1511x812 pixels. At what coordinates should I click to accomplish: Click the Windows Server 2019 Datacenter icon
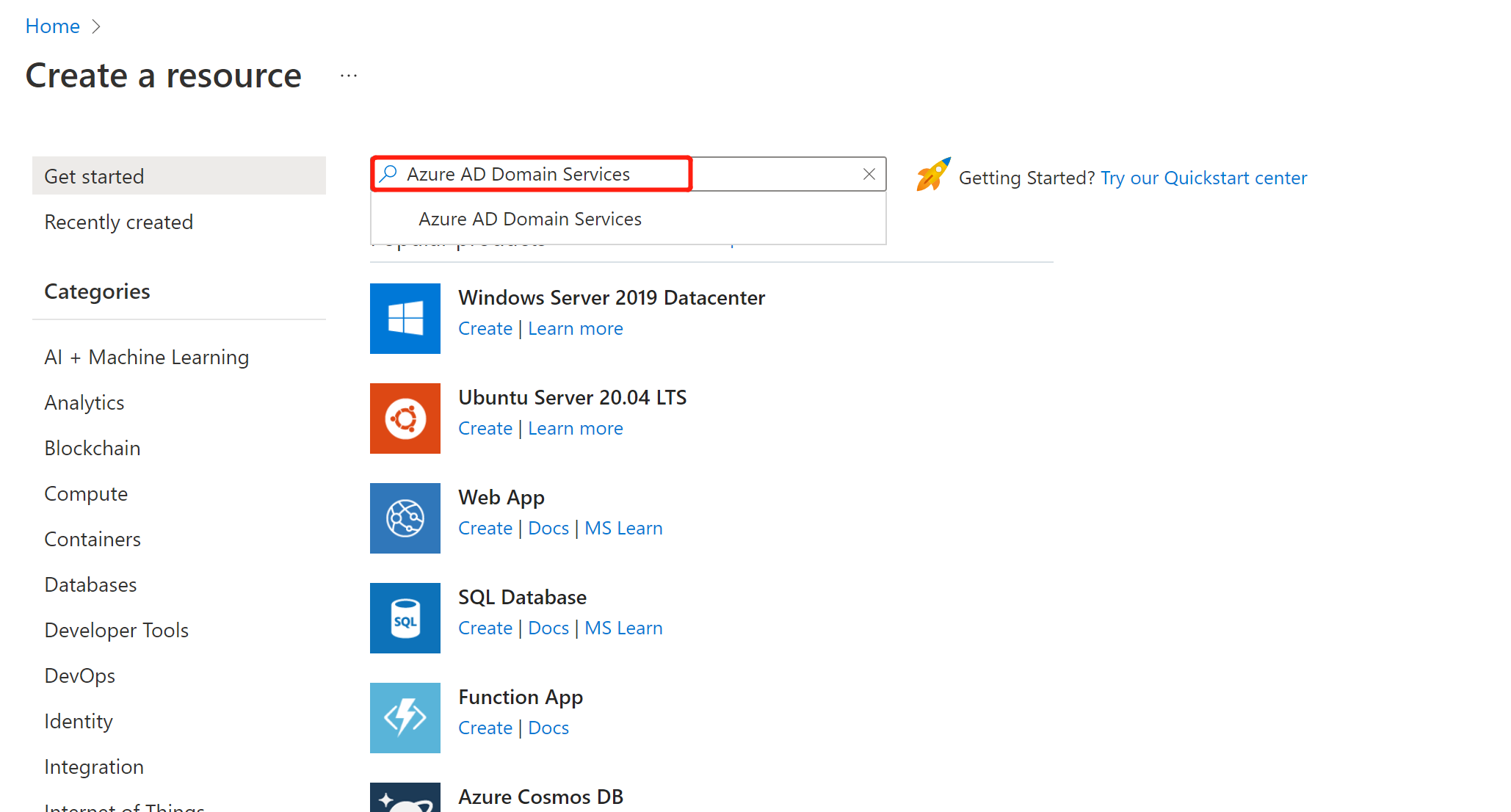click(x=405, y=319)
